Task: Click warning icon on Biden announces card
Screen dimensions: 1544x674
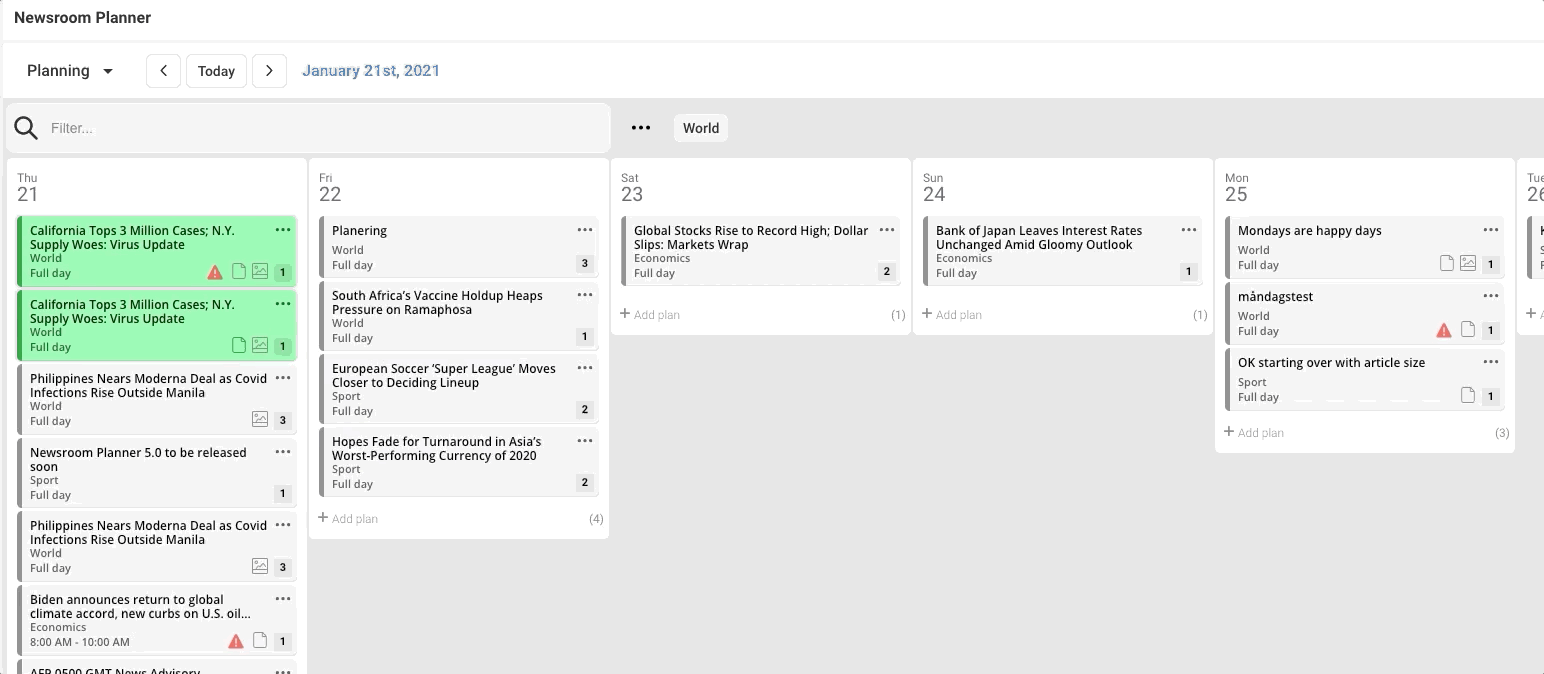Action: click(x=236, y=641)
